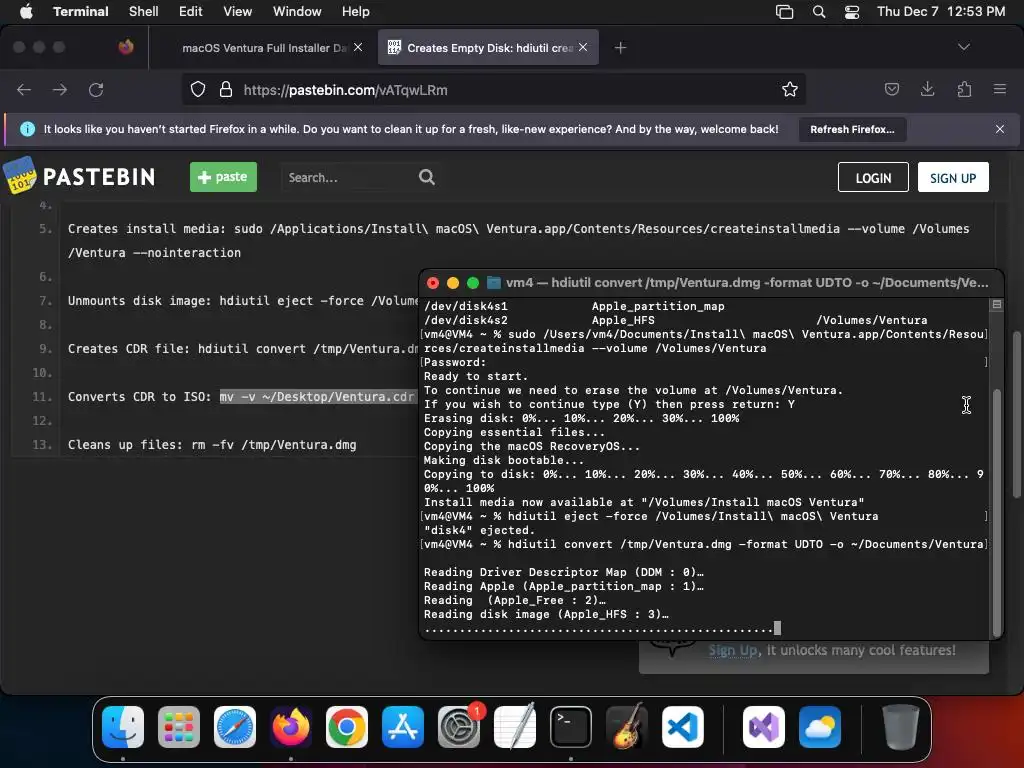
Task: Open the Help menu
Action: (x=356, y=11)
